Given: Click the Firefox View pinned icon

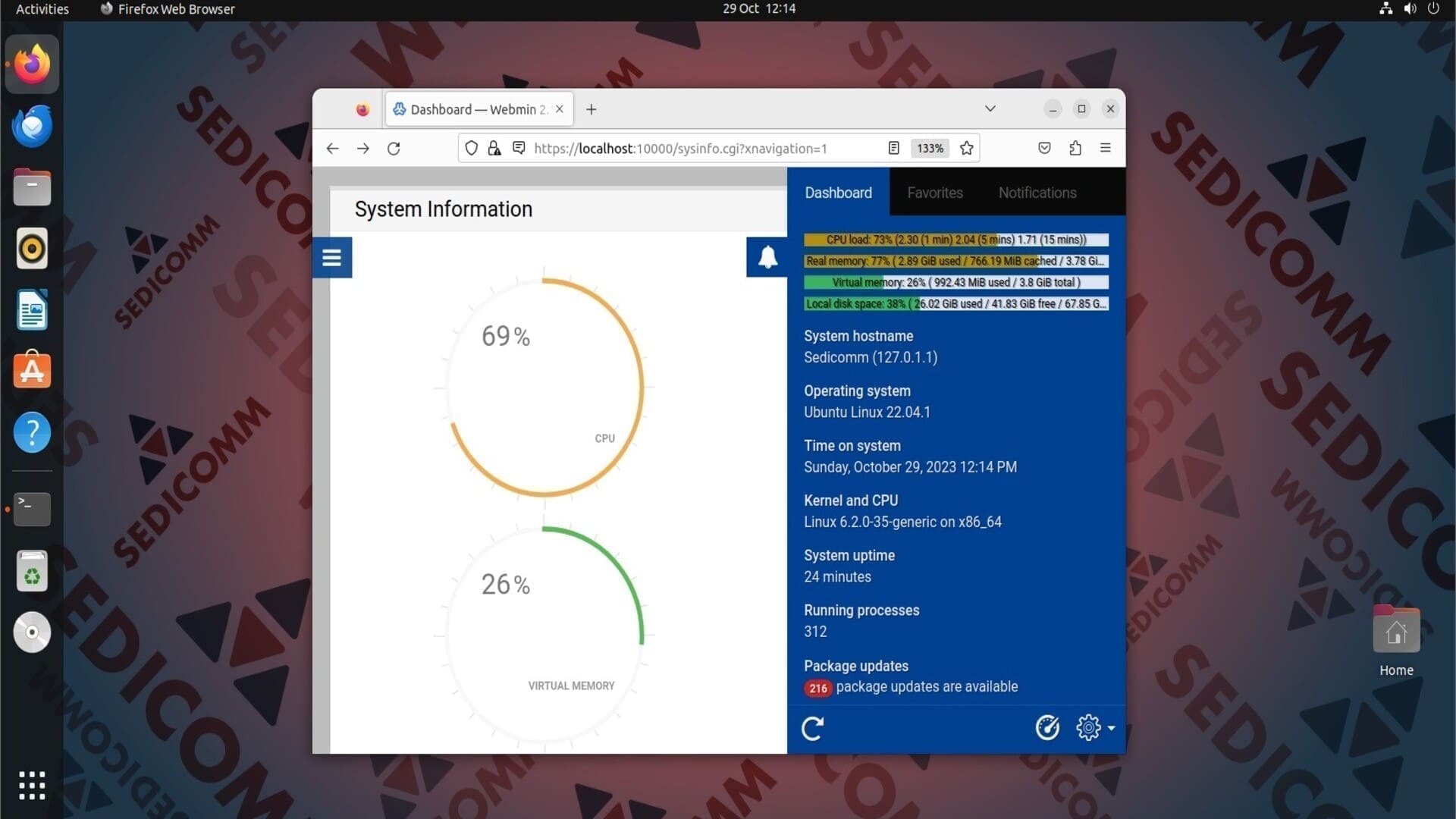Looking at the screenshot, I should (362, 109).
